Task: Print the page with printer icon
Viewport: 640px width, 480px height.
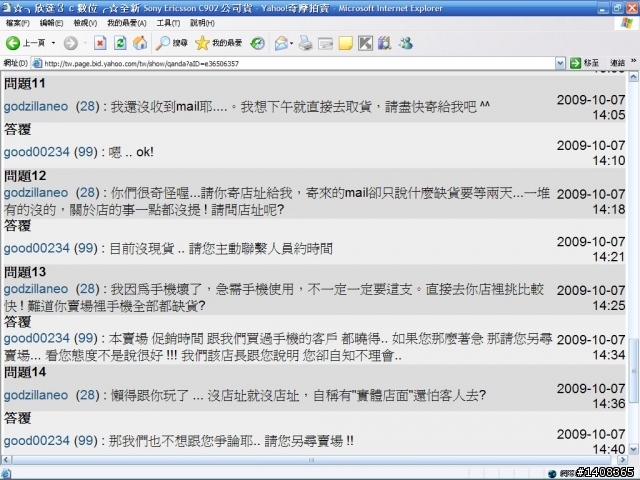Action: [305, 43]
